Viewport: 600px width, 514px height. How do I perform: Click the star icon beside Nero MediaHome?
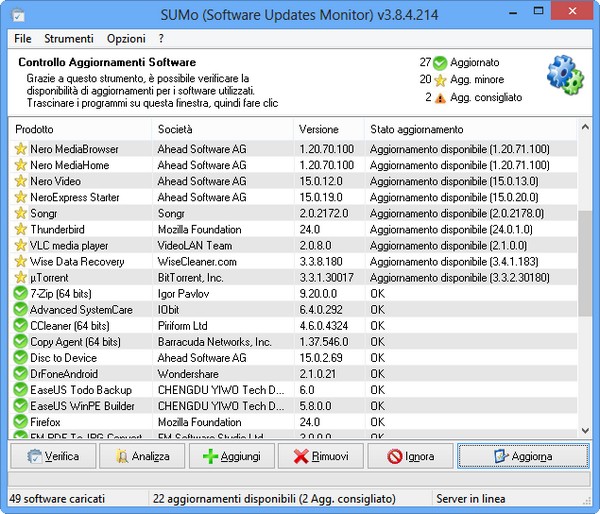click(20, 165)
